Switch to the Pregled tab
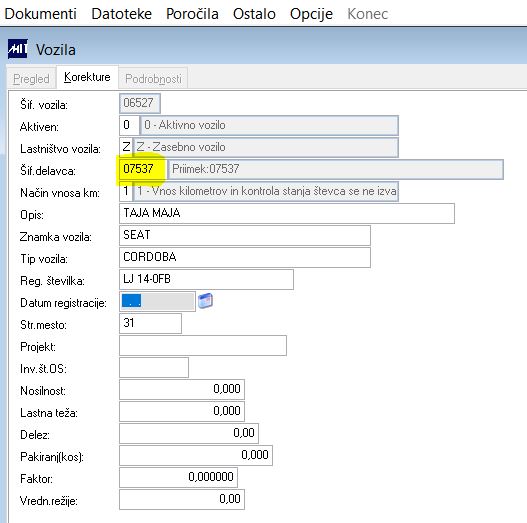 click(31, 79)
